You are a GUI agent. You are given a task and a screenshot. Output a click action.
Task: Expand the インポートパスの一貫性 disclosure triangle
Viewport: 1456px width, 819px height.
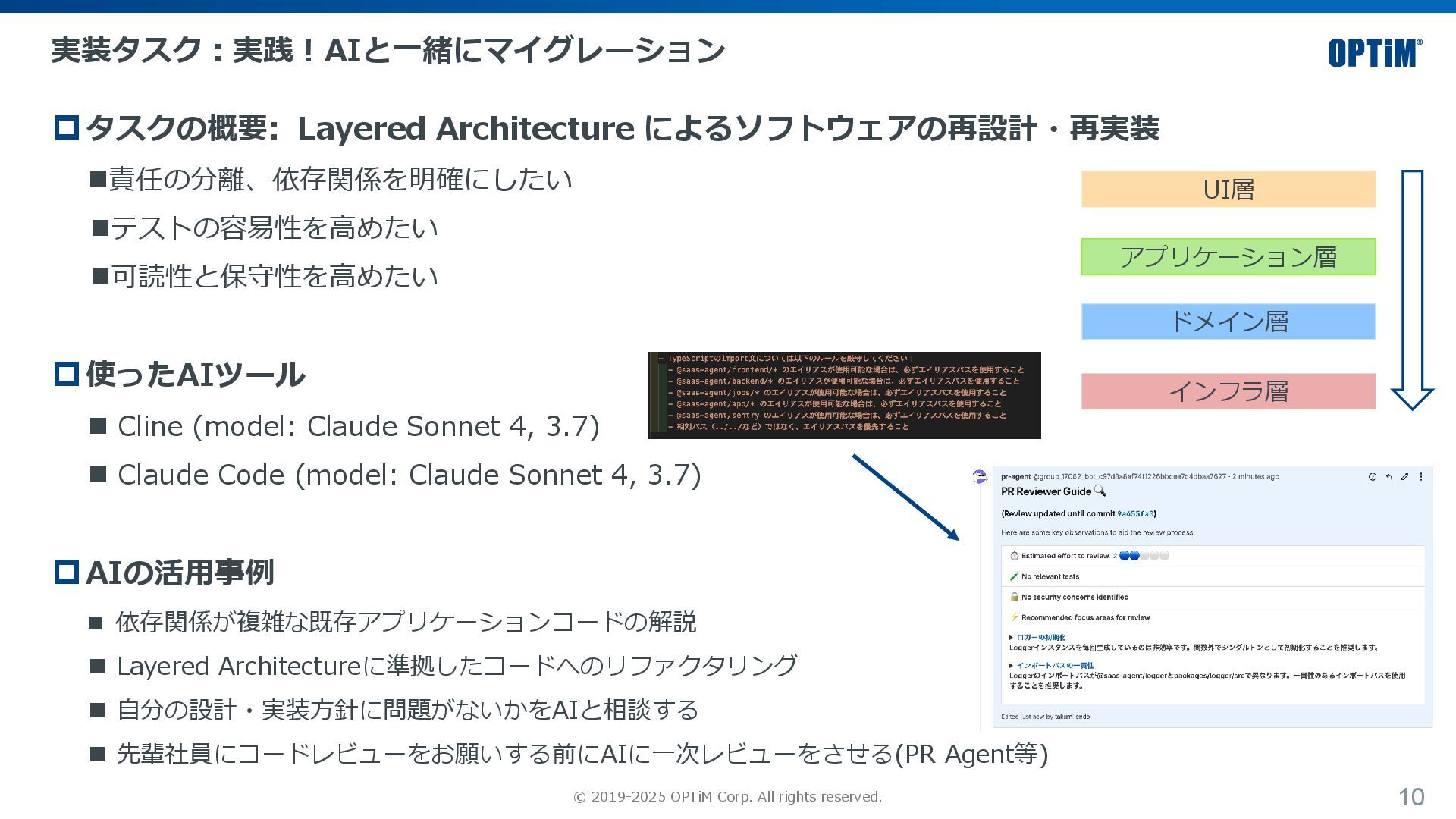coord(1012,666)
